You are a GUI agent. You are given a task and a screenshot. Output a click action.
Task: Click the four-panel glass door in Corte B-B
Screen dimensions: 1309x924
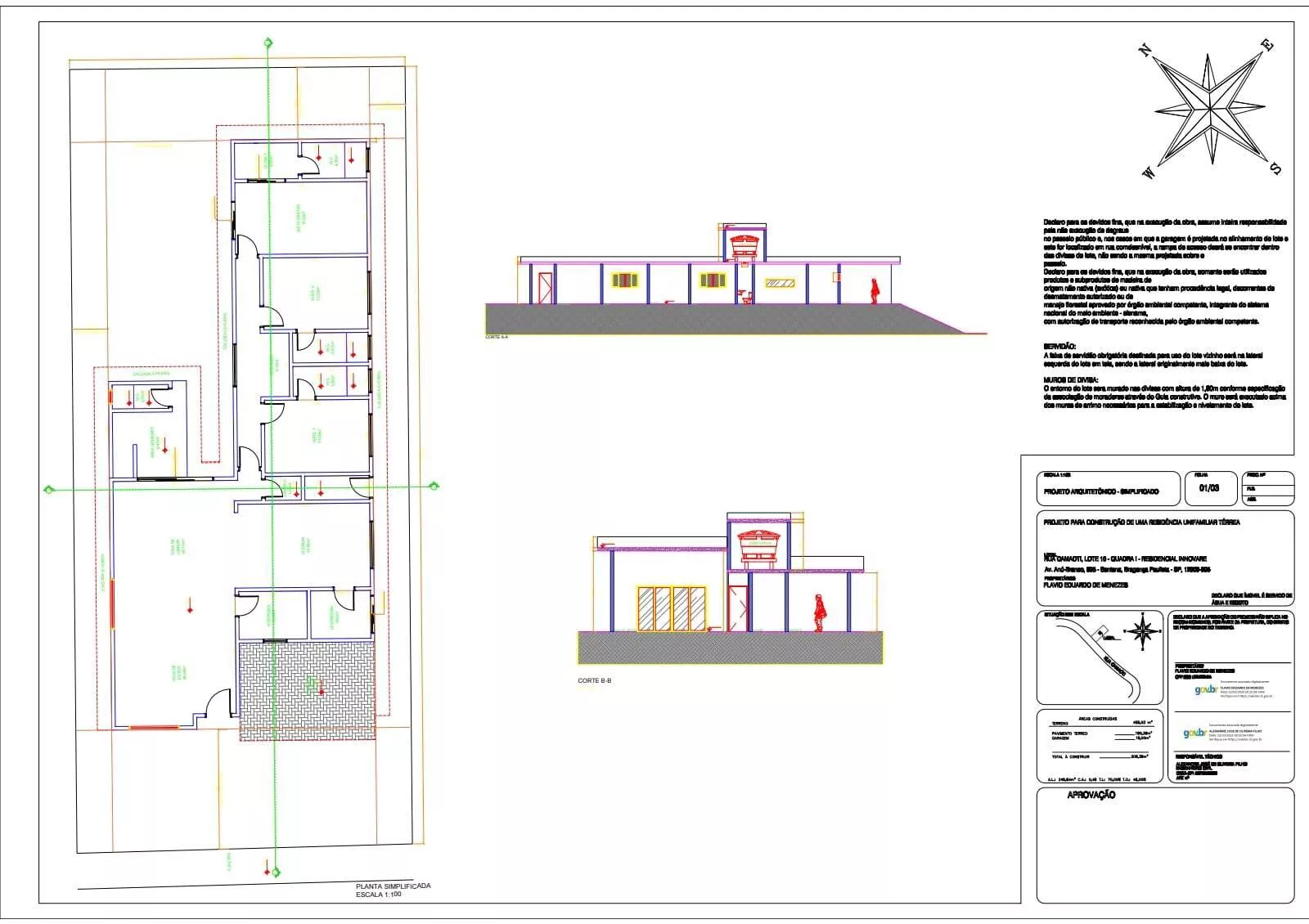click(x=672, y=608)
